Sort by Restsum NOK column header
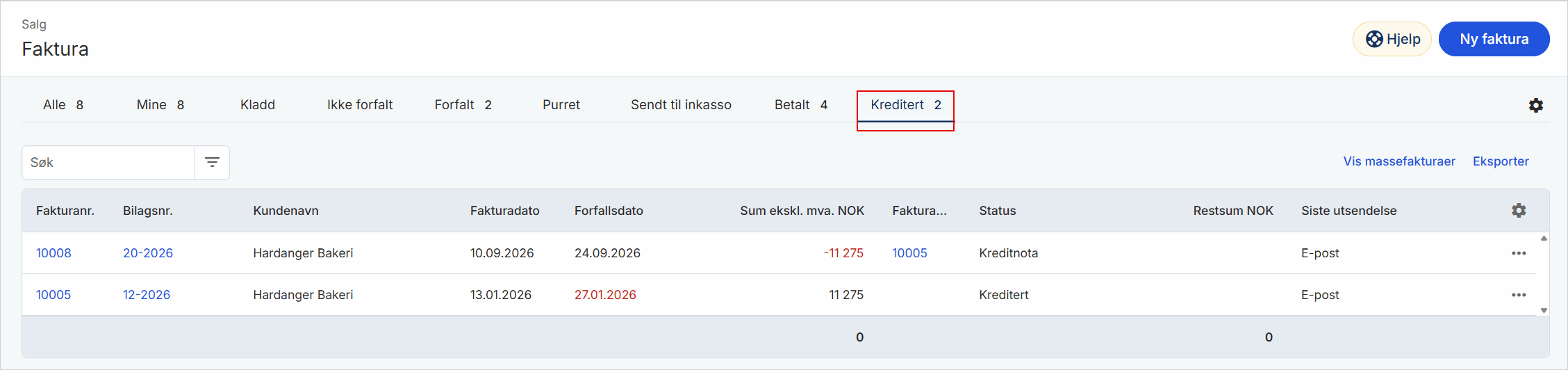Image resolution: width=1568 pixels, height=370 pixels. point(1233,211)
